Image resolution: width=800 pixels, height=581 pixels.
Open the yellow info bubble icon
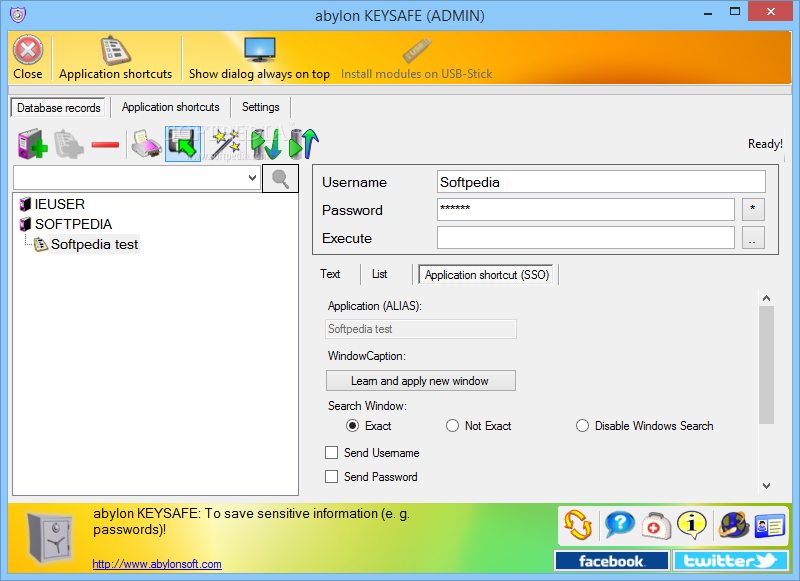click(691, 524)
